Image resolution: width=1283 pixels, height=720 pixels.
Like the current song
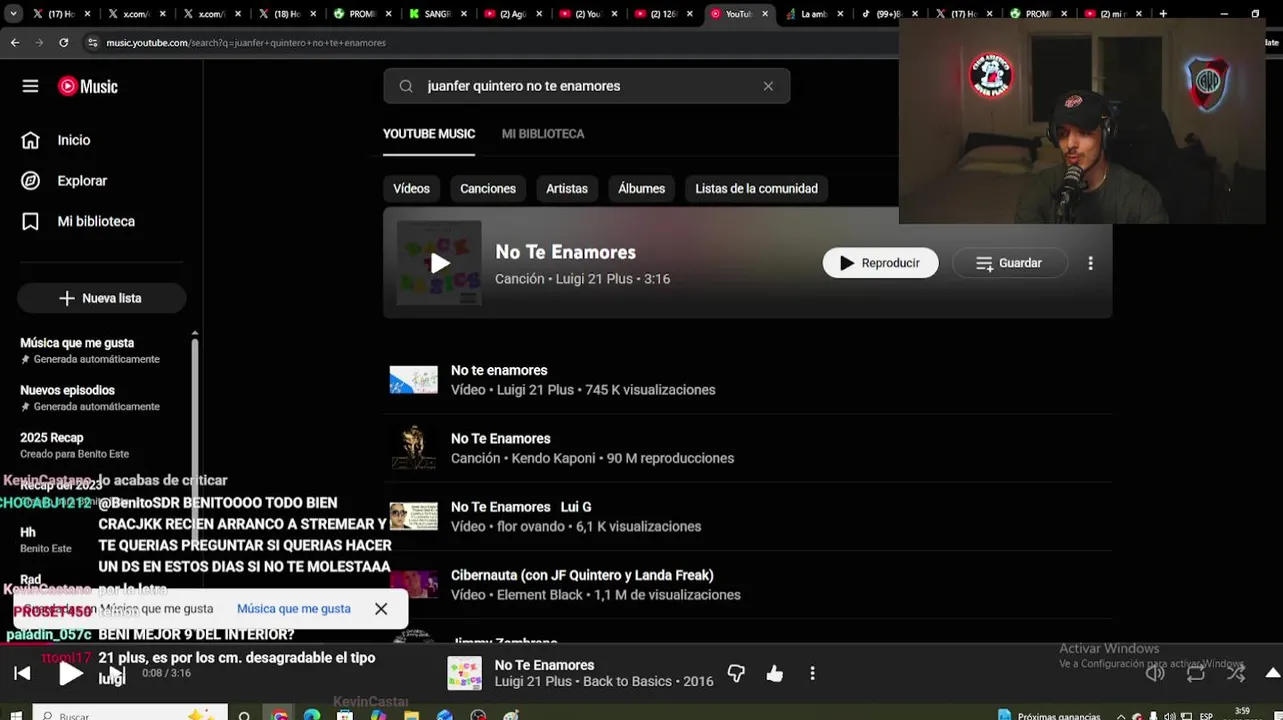pos(774,673)
